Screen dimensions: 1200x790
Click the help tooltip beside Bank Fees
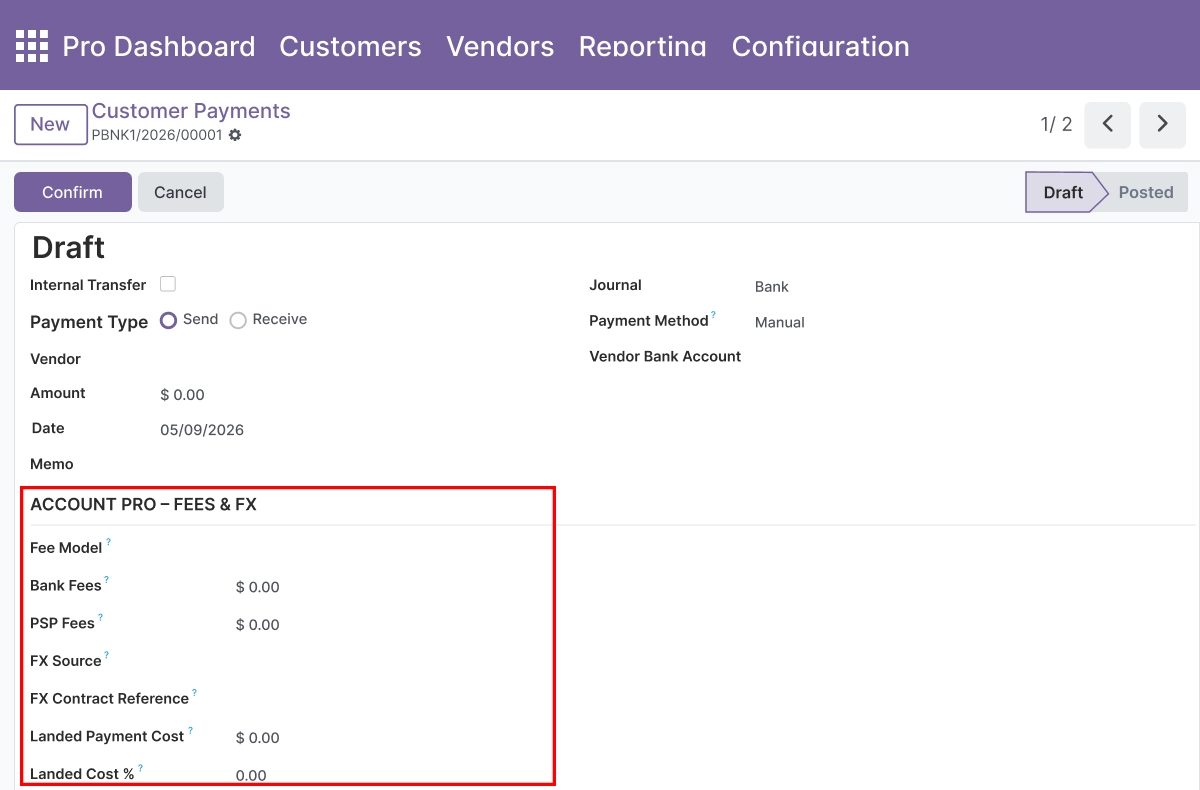pyautogui.click(x=106, y=580)
